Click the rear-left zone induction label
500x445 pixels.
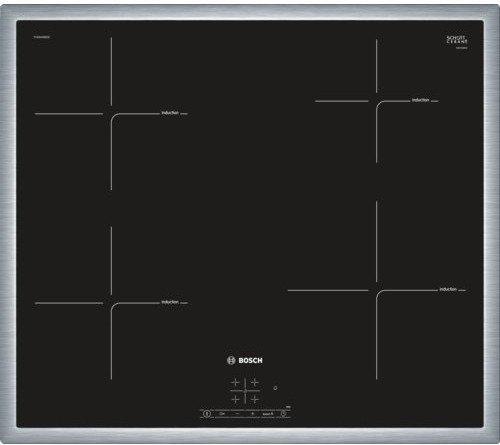170,113
